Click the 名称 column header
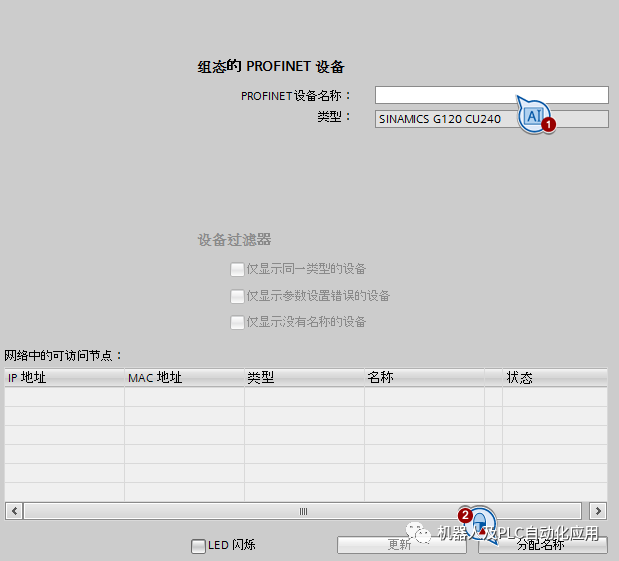619x561 pixels. tap(424, 377)
